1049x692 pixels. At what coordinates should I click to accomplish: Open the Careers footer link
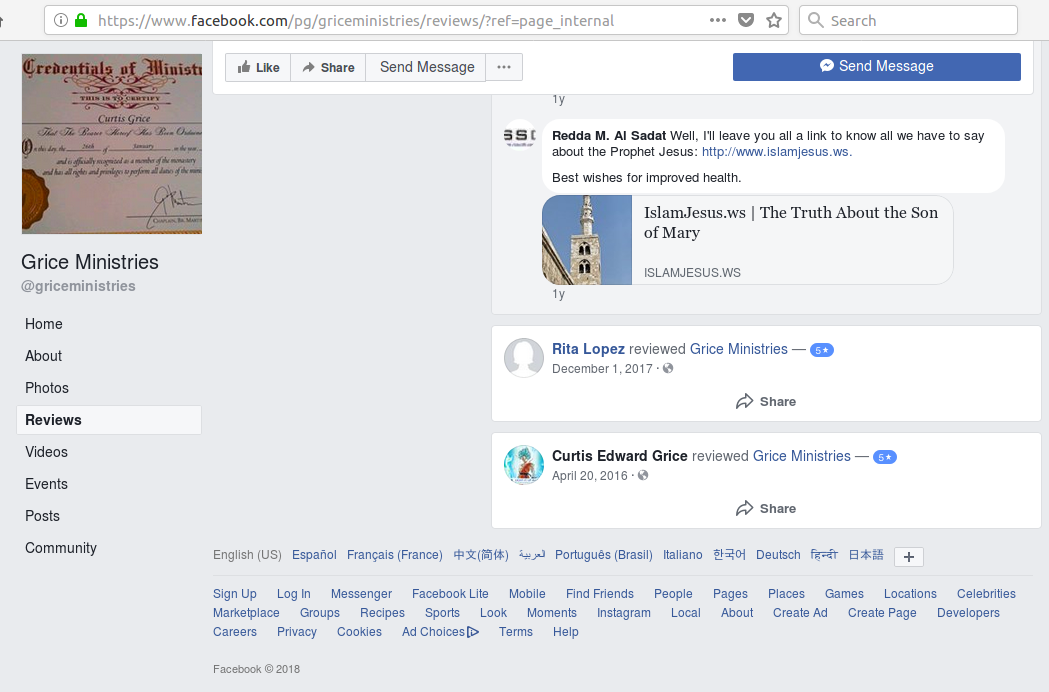click(x=235, y=632)
